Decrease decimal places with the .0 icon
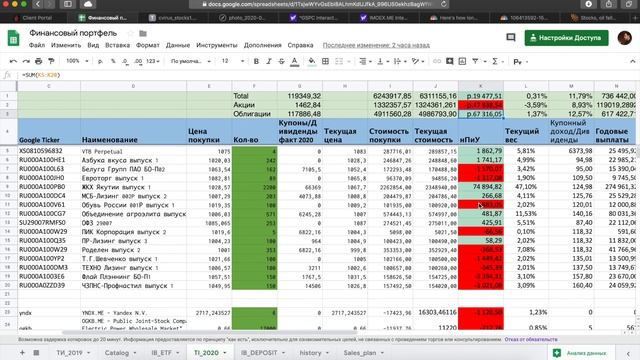Viewport: 640px width, 360px height. tap(125, 61)
